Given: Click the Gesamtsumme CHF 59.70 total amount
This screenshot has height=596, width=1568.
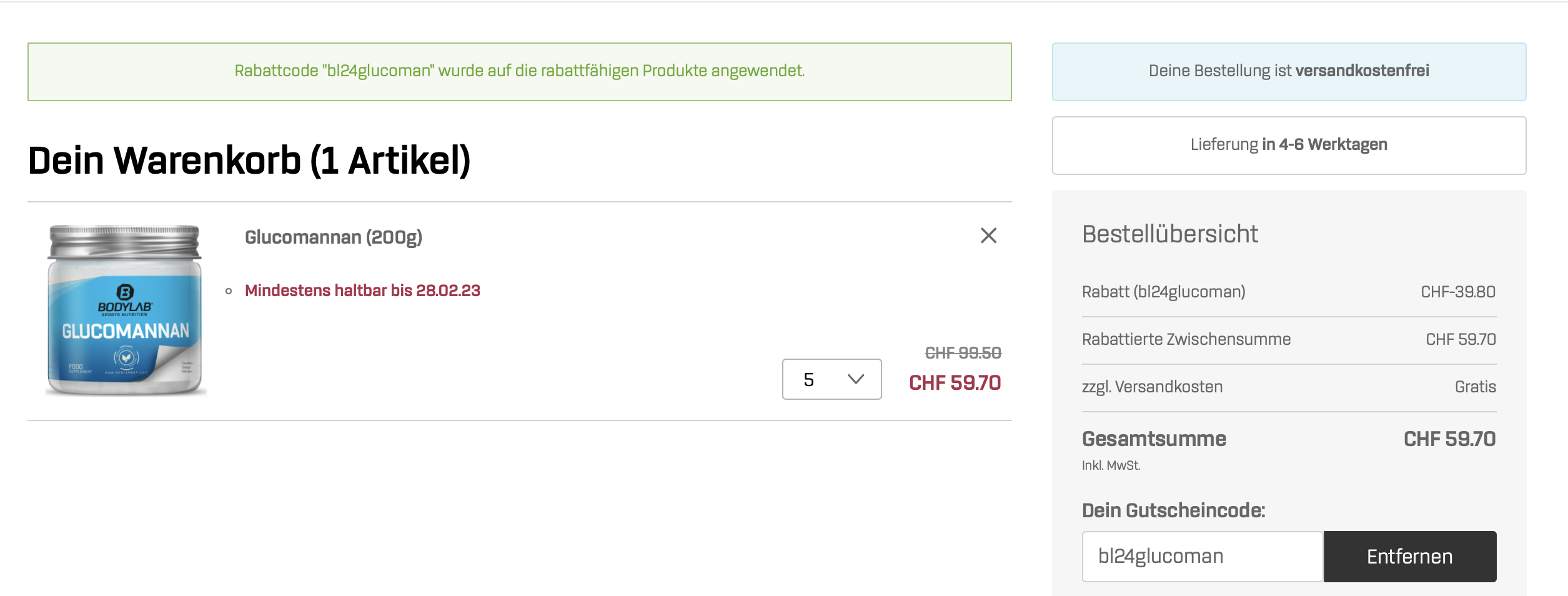Looking at the screenshot, I should click(1449, 439).
